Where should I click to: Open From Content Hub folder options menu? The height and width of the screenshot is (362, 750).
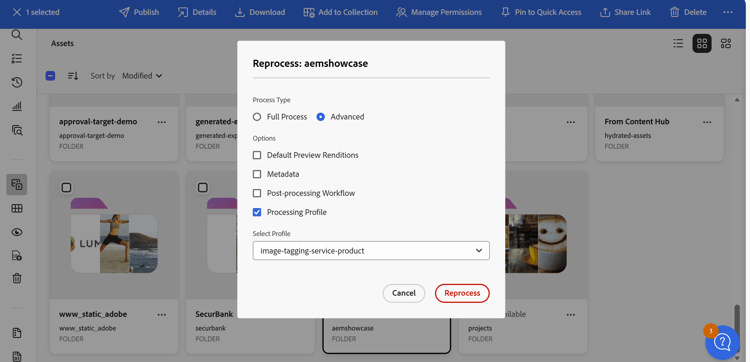(x=707, y=122)
